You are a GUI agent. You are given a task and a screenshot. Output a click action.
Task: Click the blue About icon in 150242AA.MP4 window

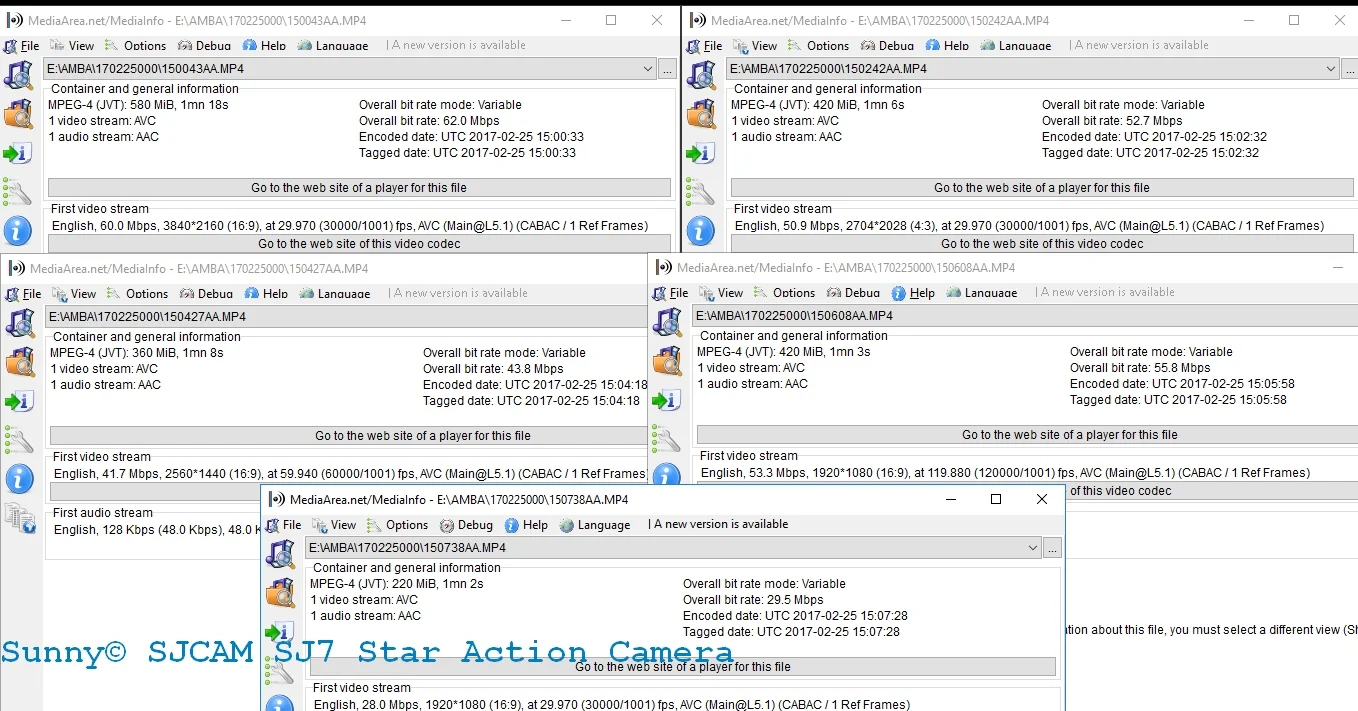pos(701,231)
